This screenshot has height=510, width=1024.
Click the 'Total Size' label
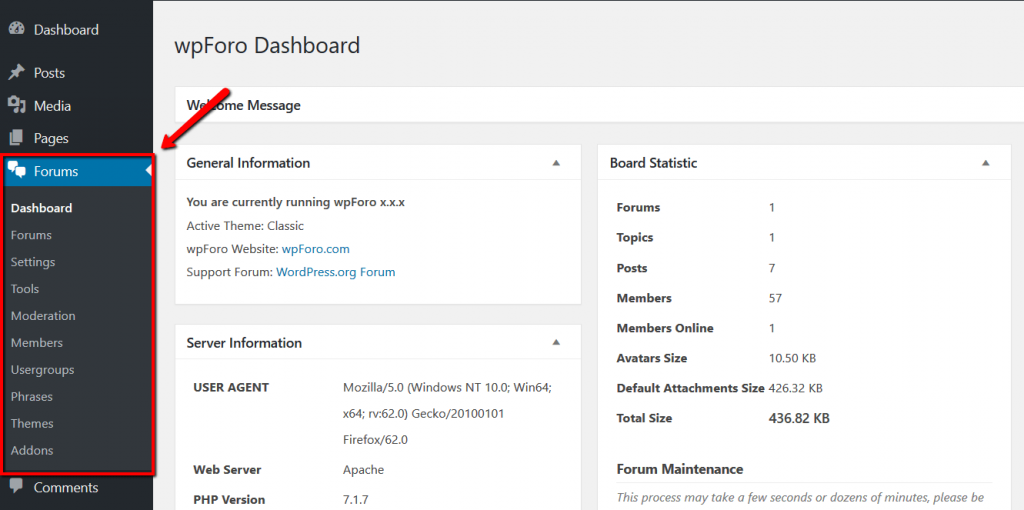tap(644, 418)
